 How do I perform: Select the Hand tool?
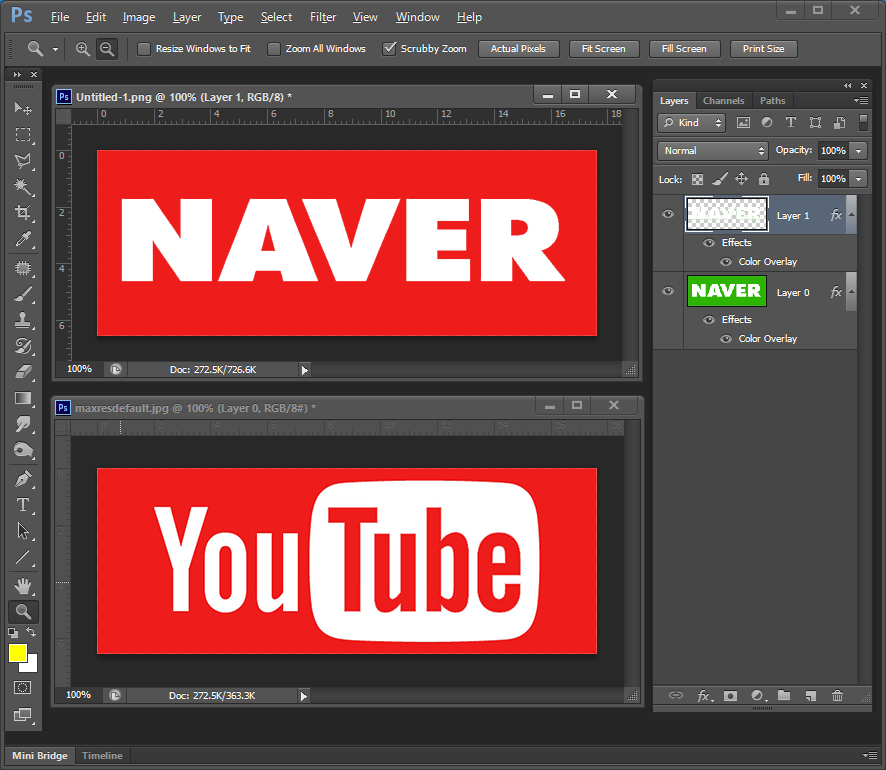tap(23, 586)
